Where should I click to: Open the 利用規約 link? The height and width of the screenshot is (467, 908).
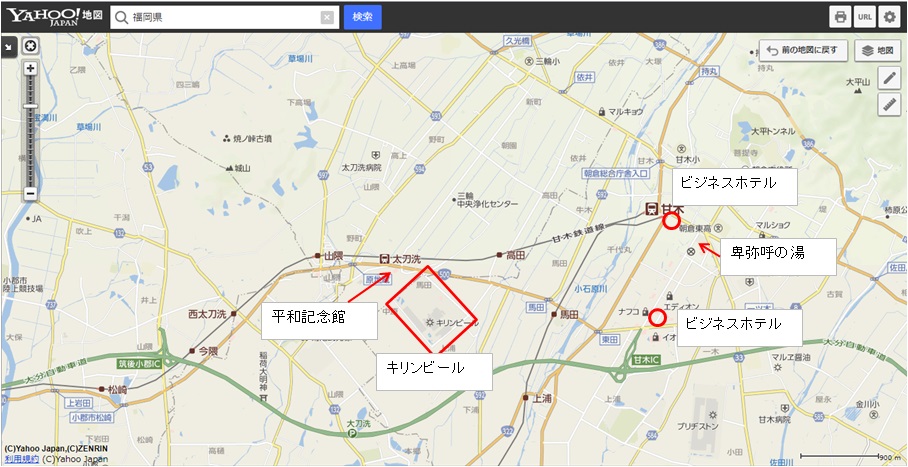click(21, 458)
